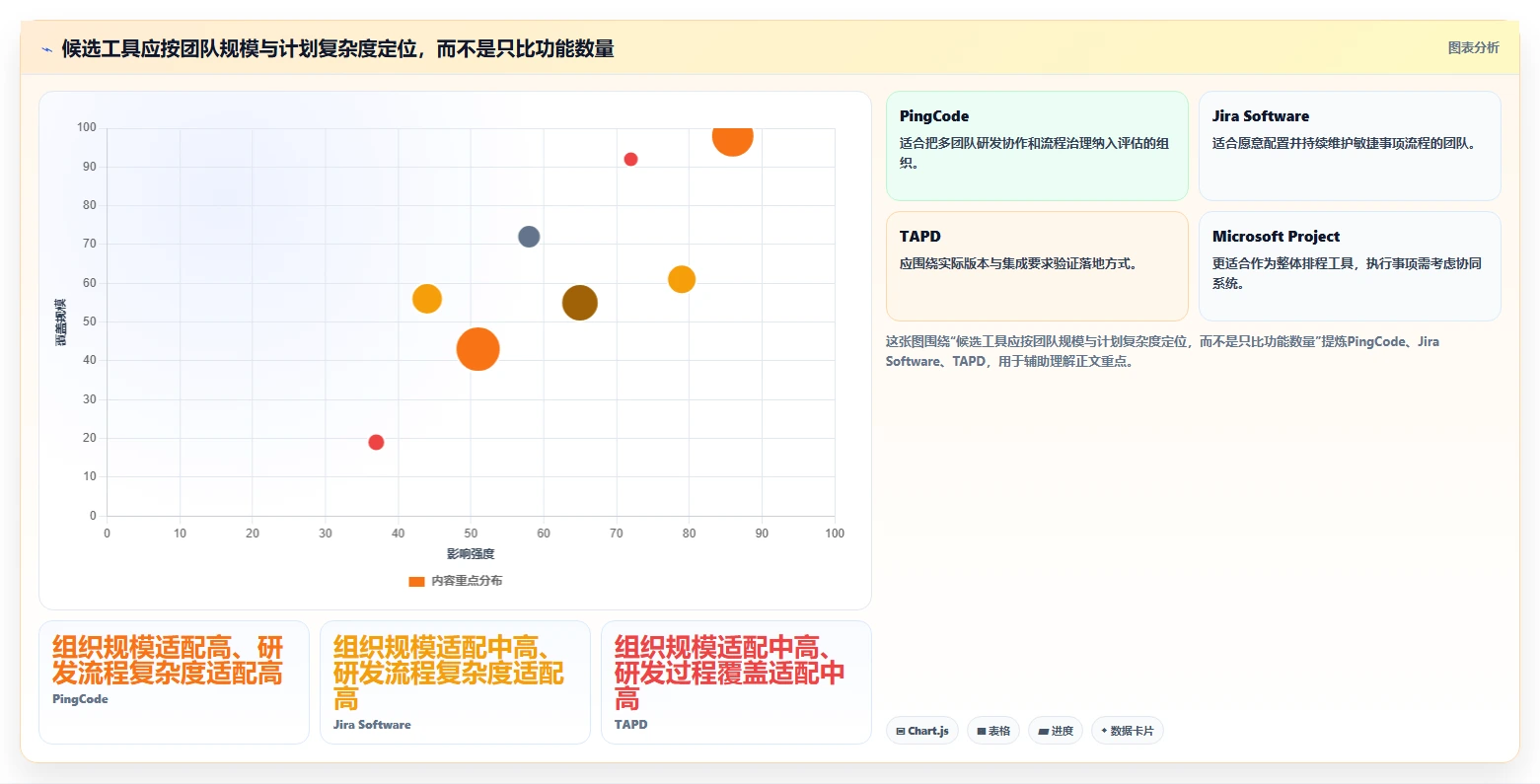
Task: Click the small red bubble near 72
Action: 630,160
